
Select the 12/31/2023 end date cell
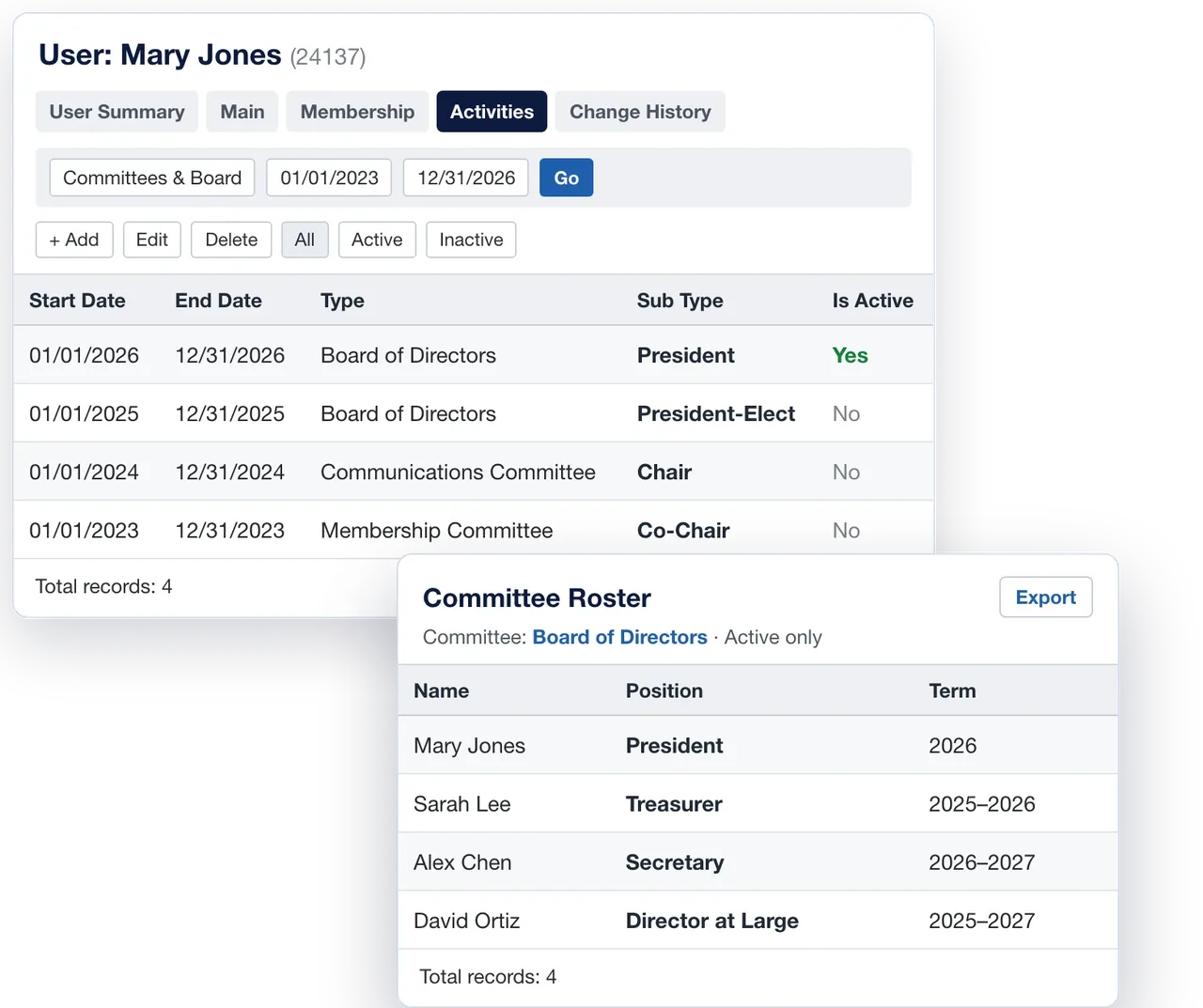click(x=229, y=530)
